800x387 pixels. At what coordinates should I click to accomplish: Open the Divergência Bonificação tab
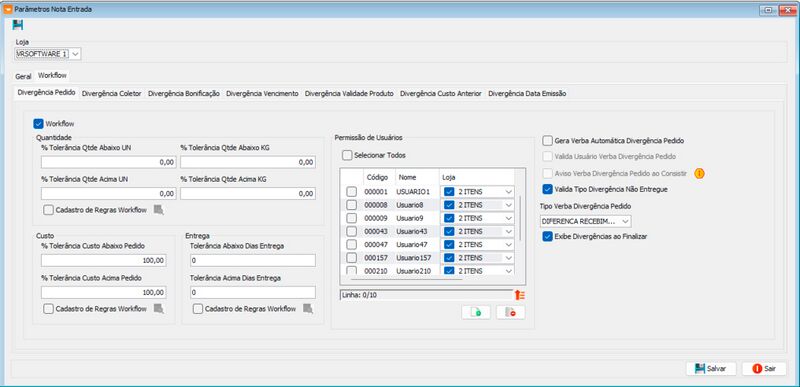pos(184,93)
